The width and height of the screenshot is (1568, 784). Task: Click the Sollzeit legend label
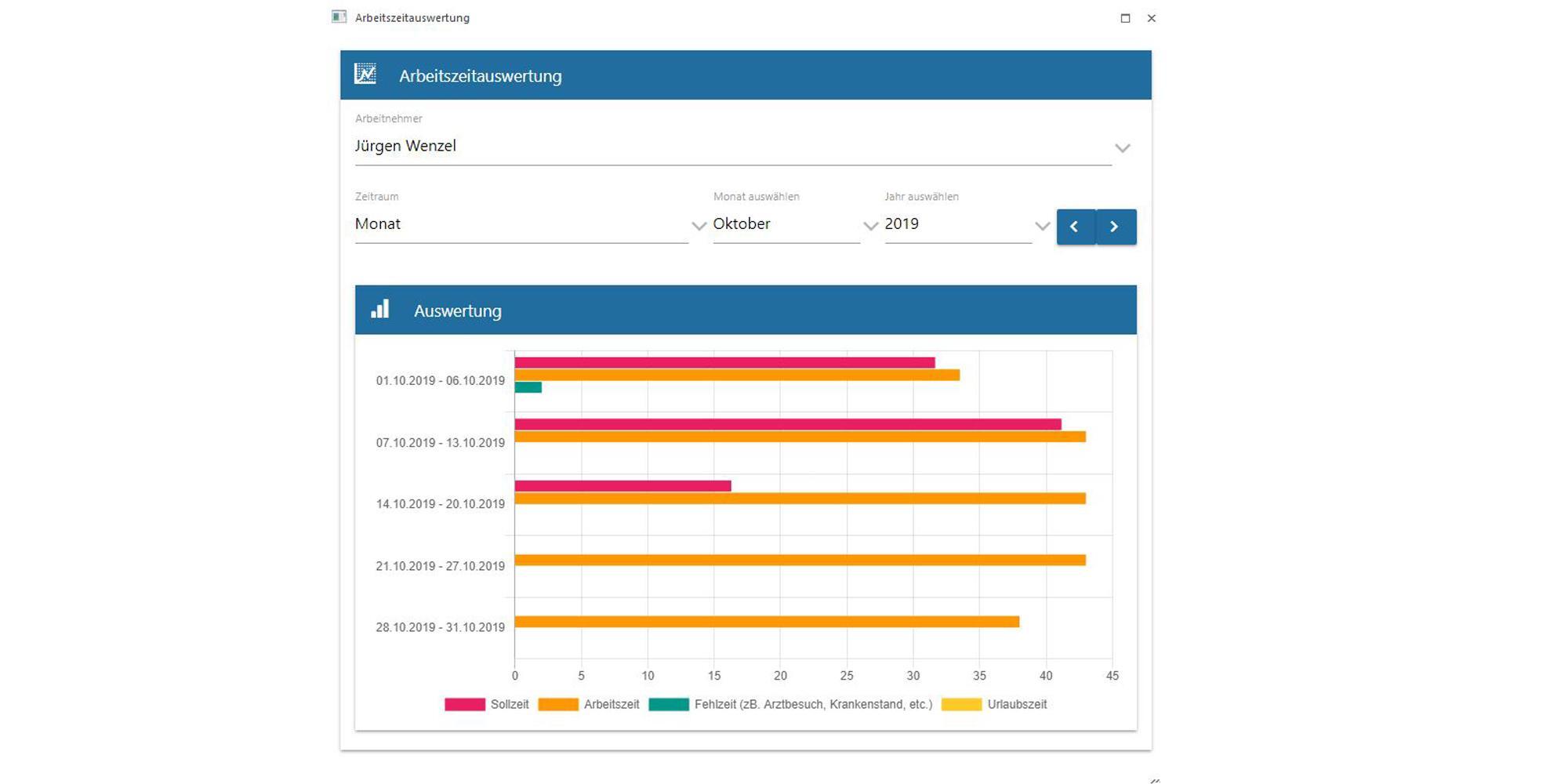(x=510, y=704)
